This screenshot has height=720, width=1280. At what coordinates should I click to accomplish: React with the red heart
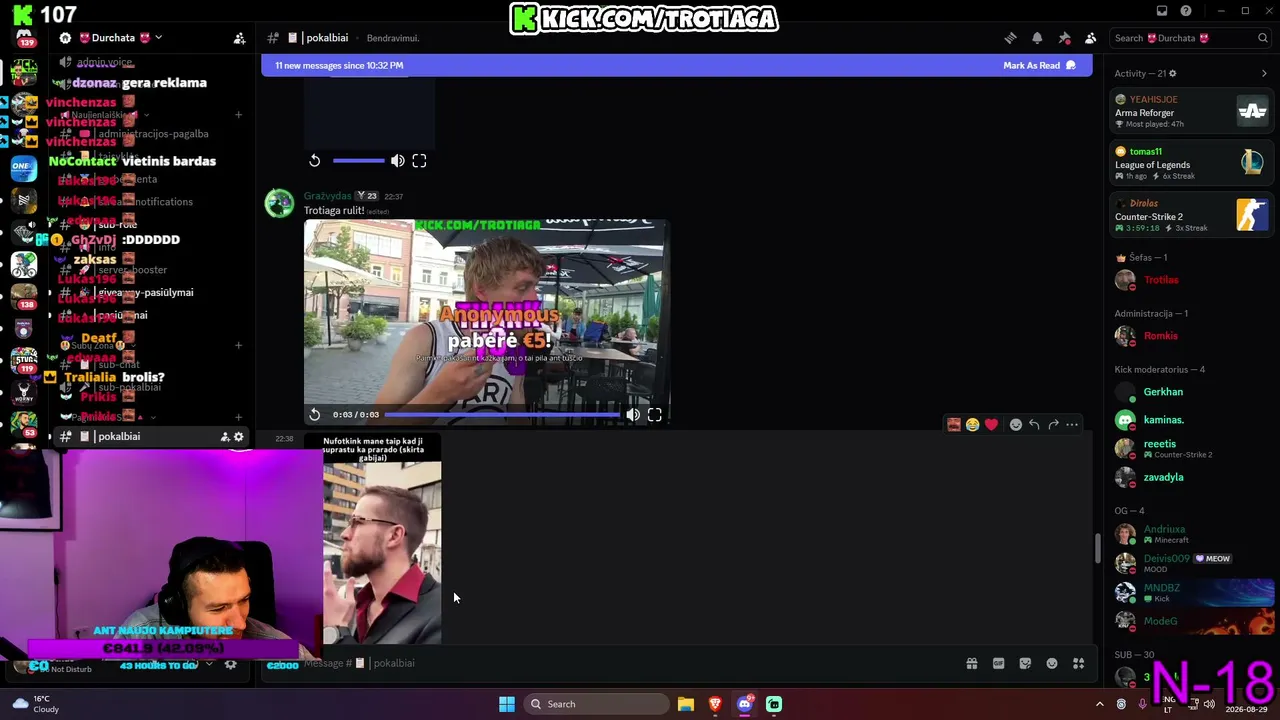[991, 425]
